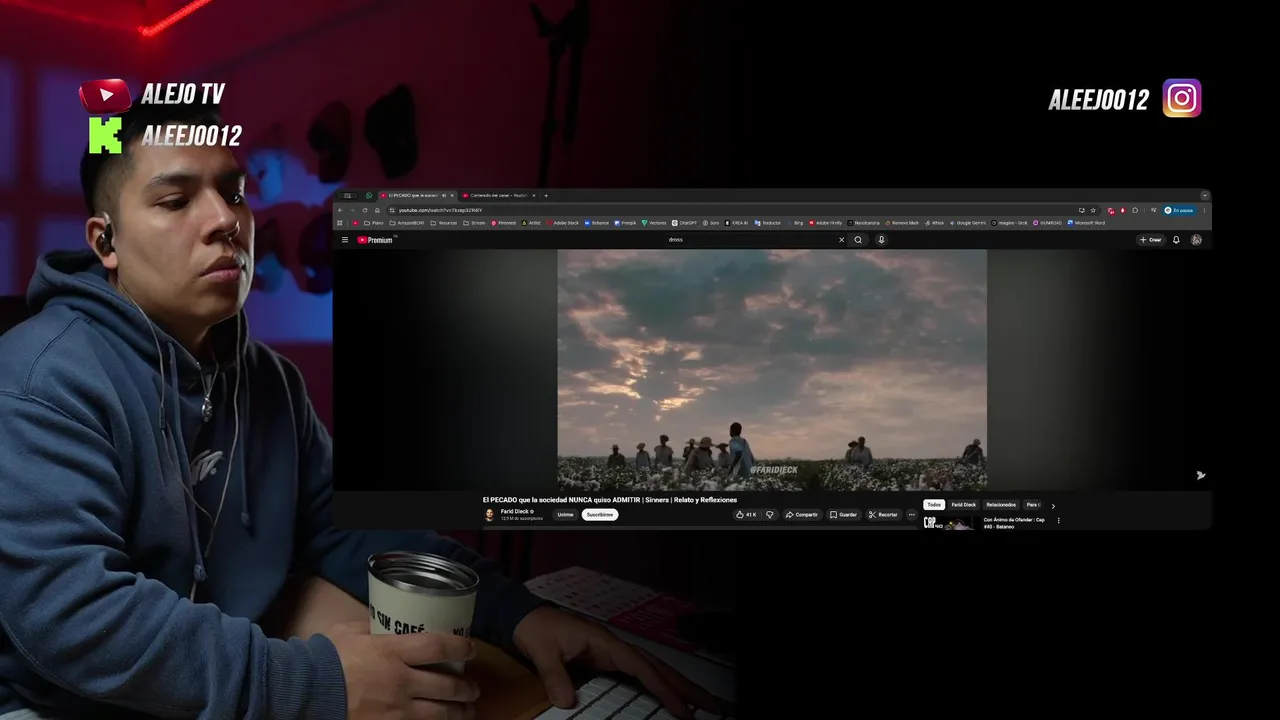Open Con Ánimo de Ofender video thumbnail
The image size is (1280, 720).
point(948,523)
